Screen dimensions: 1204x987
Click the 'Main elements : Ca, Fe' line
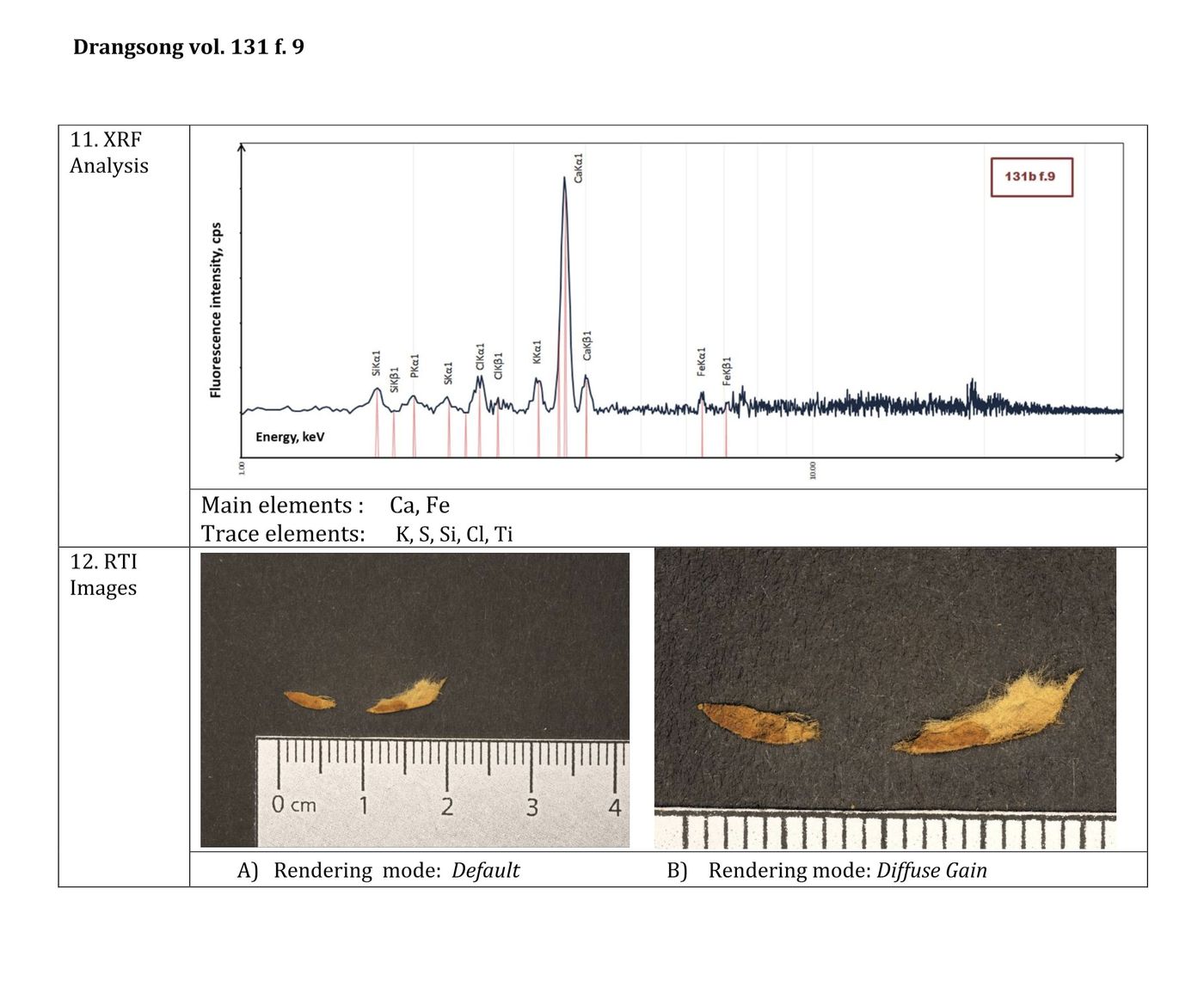click(x=325, y=506)
